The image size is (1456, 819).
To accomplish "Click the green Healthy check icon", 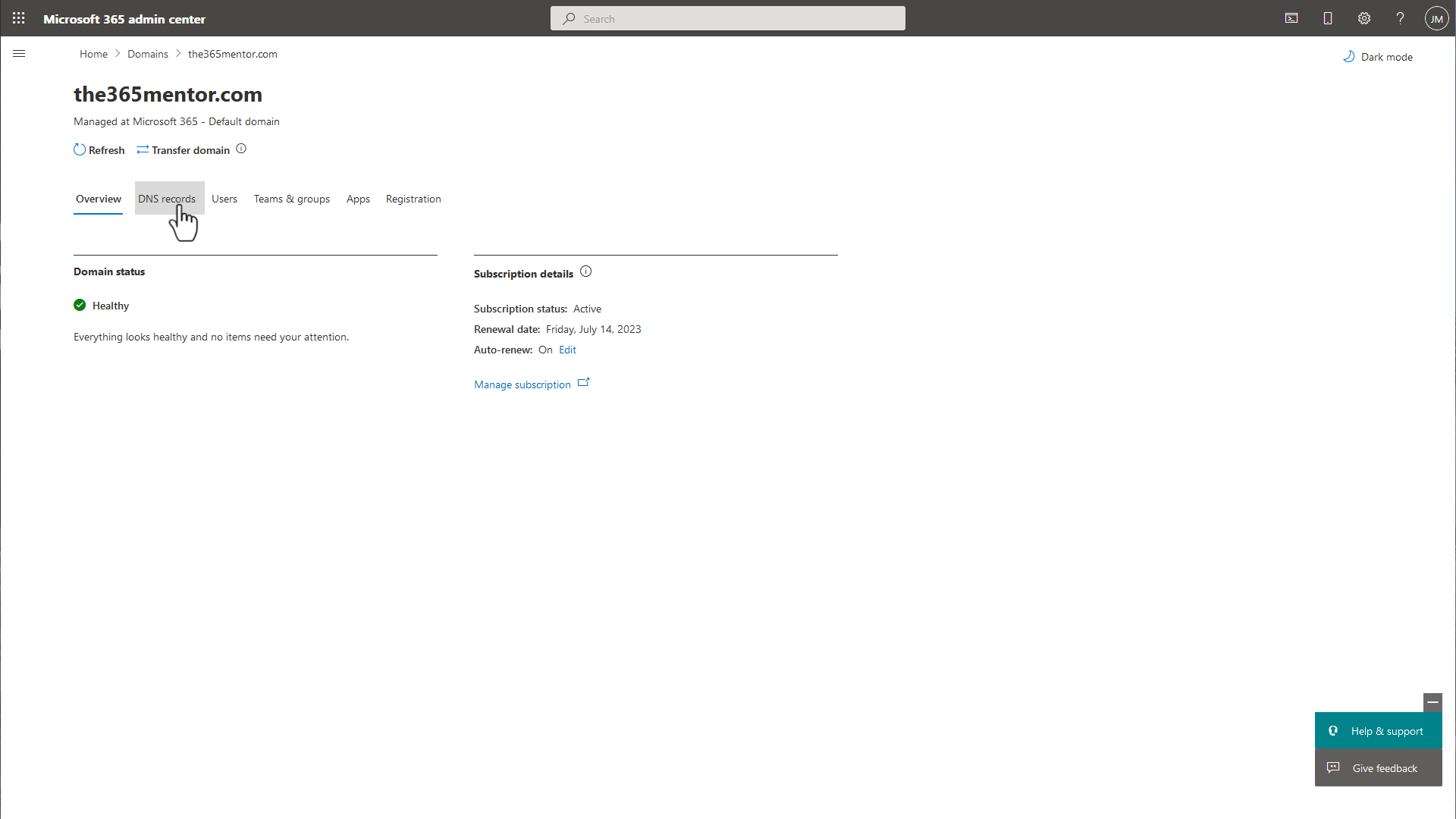I will click(80, 305).
